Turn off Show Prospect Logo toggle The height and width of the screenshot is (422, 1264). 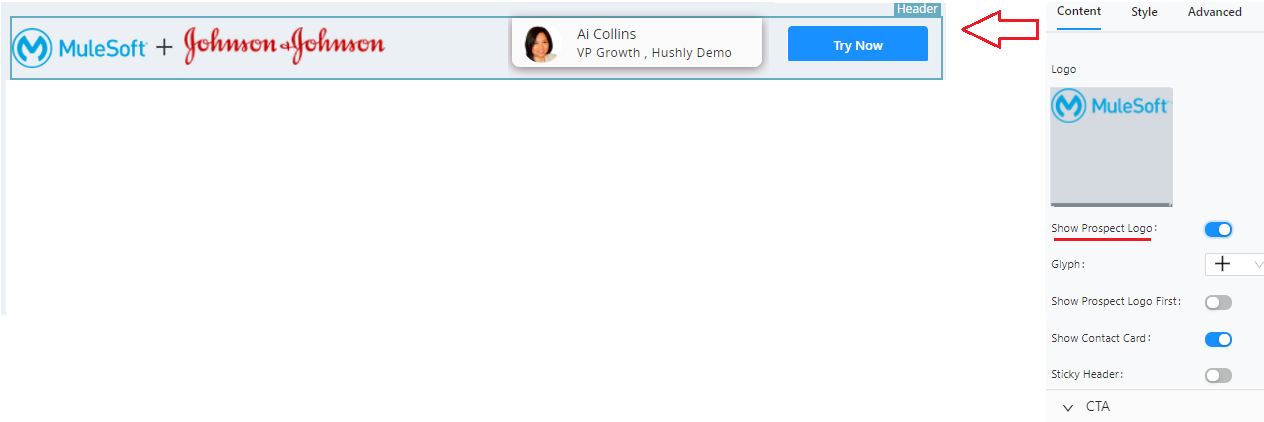point(1218,230)
